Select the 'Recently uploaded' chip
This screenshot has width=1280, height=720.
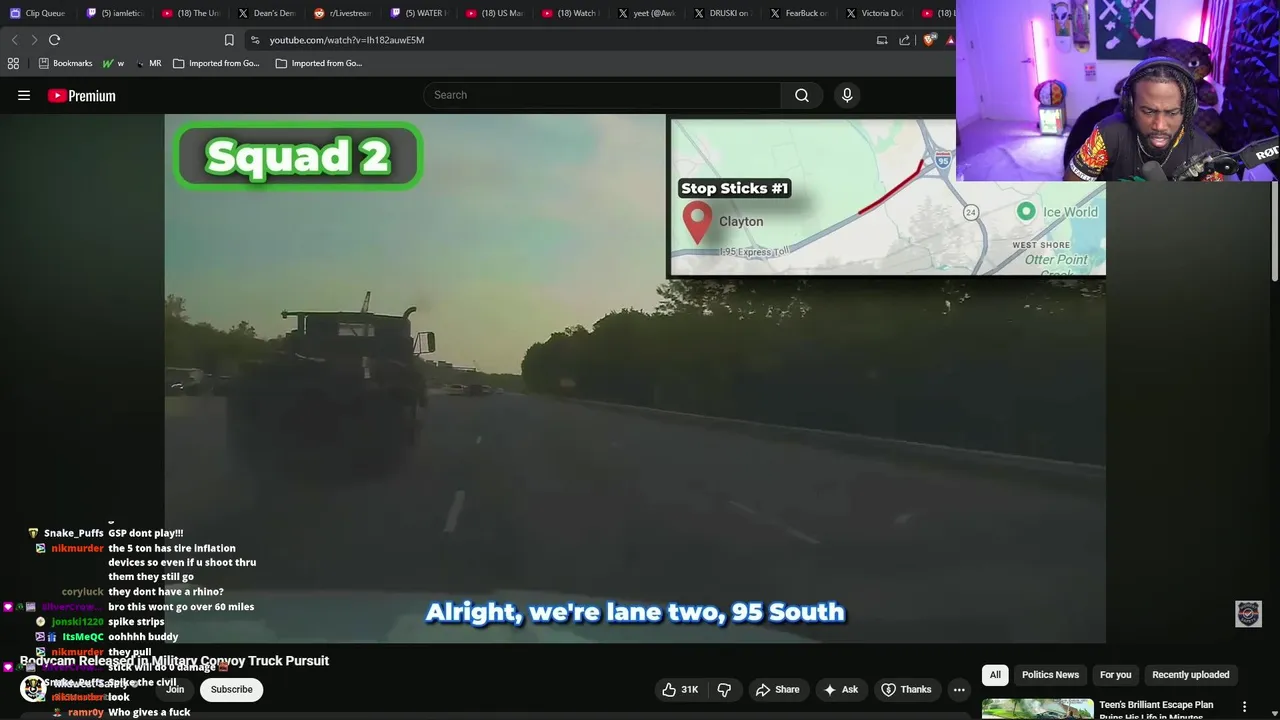point(1191,675)
